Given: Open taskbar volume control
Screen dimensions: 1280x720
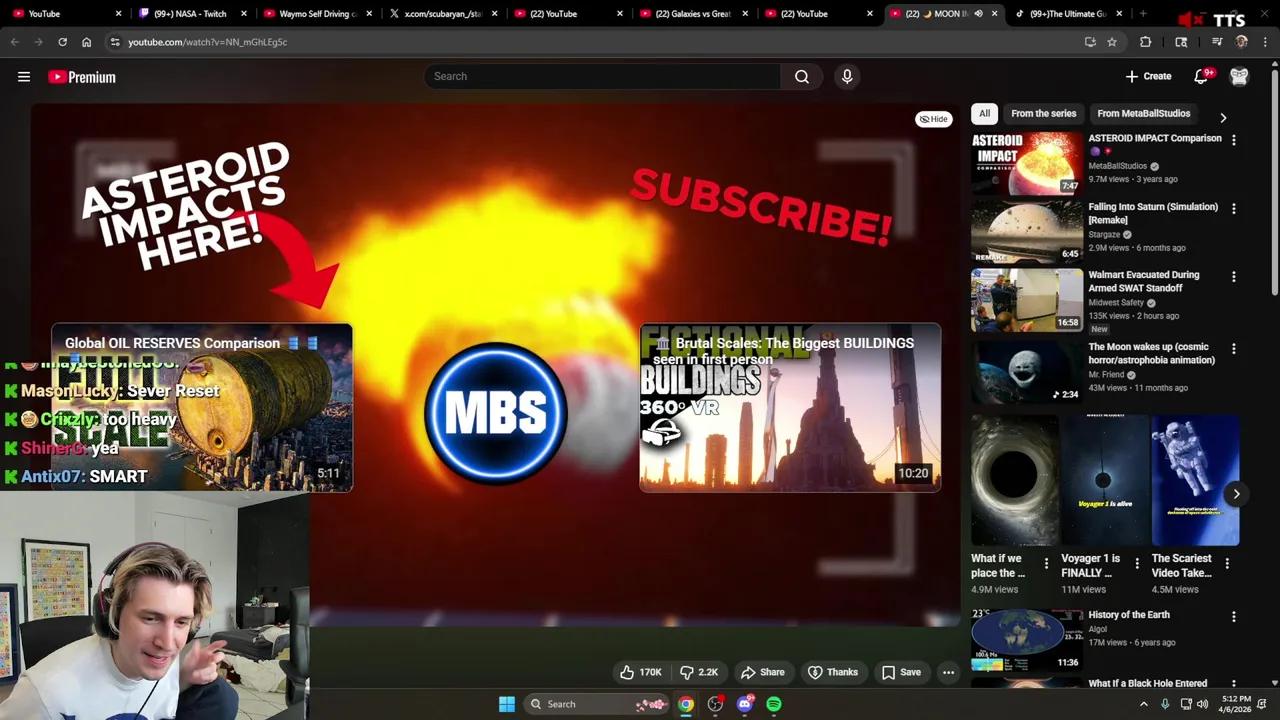Looking at the screenshot, I should [x=1202, y=704].
